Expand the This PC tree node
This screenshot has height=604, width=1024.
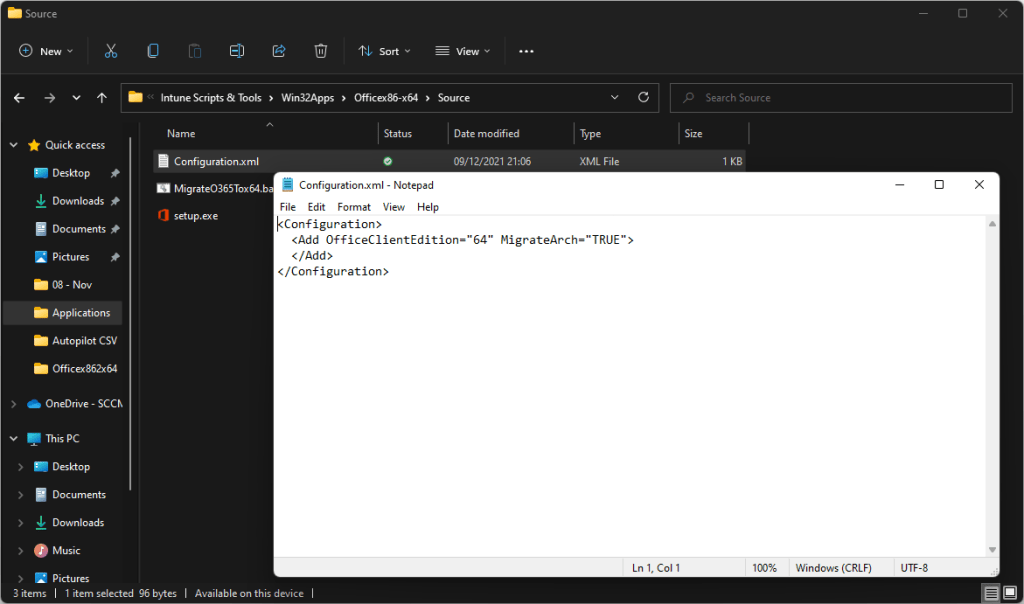click(x=13, y=438)
